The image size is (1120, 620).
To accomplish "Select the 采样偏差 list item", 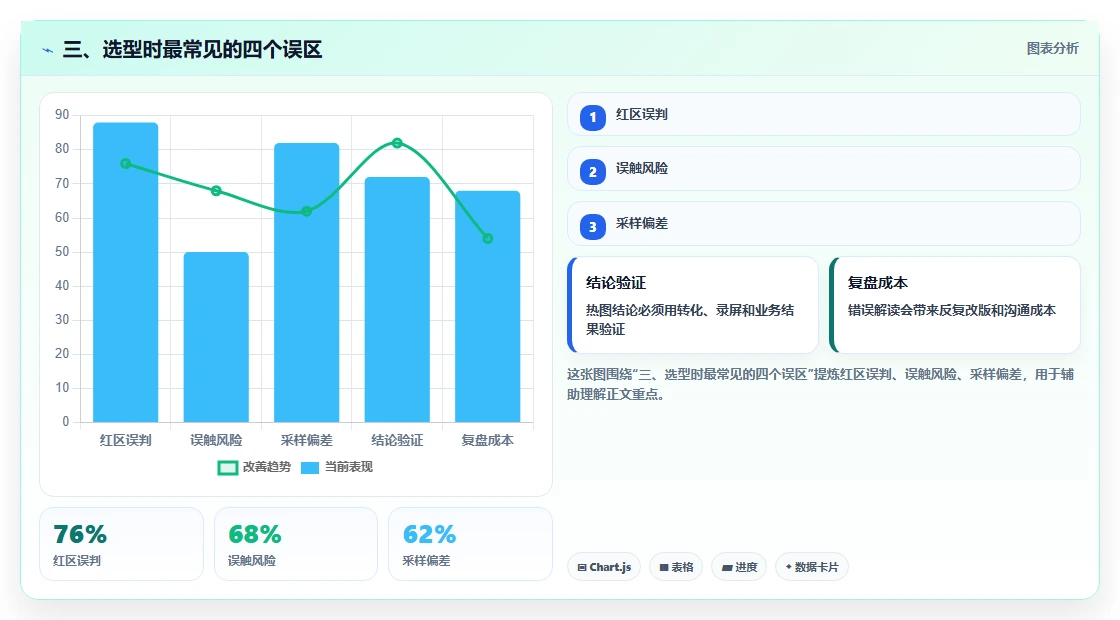I will coord(824,224).
